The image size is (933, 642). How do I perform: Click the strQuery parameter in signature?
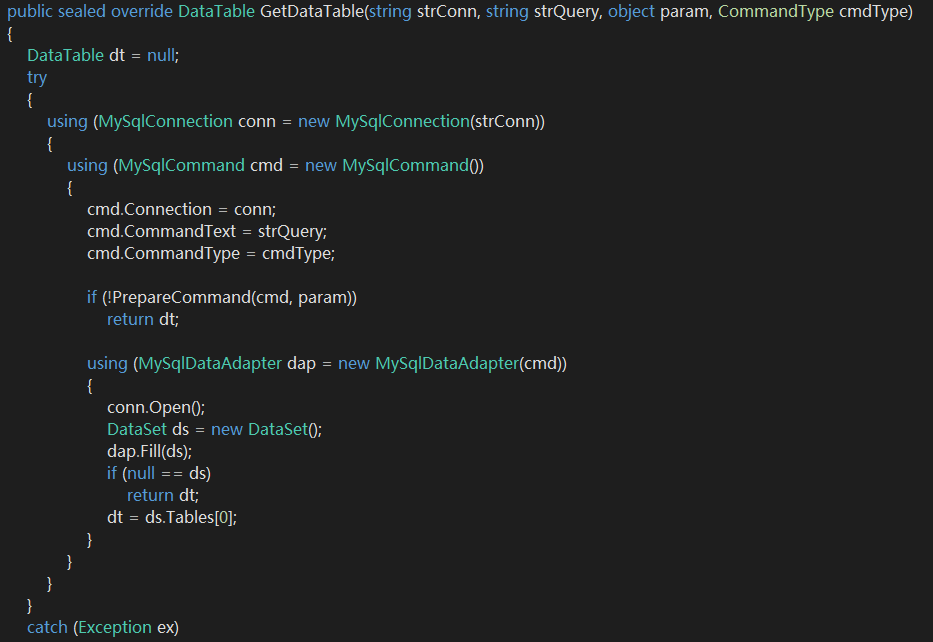[566, 11]
